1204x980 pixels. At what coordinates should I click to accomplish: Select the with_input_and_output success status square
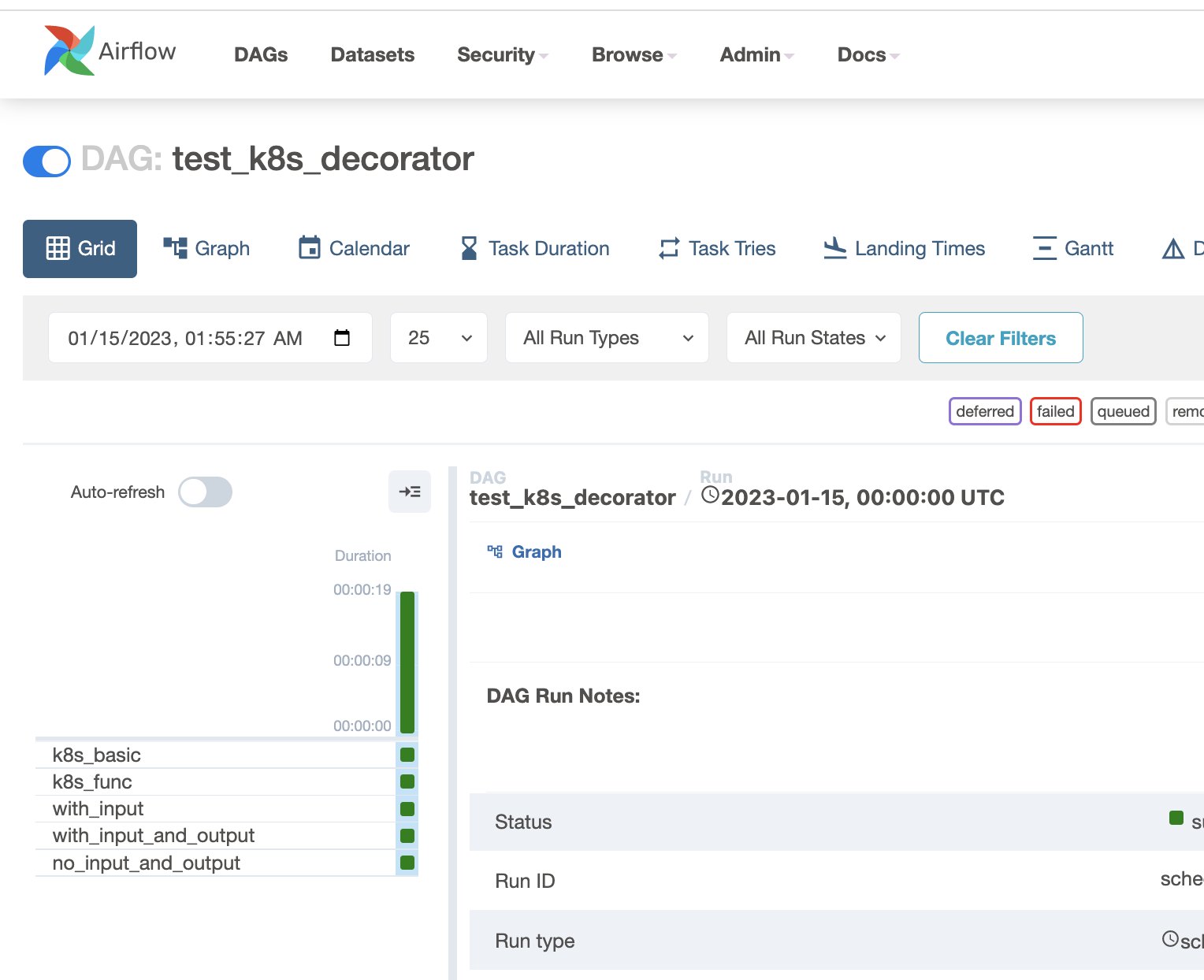[x=407, y=836]
